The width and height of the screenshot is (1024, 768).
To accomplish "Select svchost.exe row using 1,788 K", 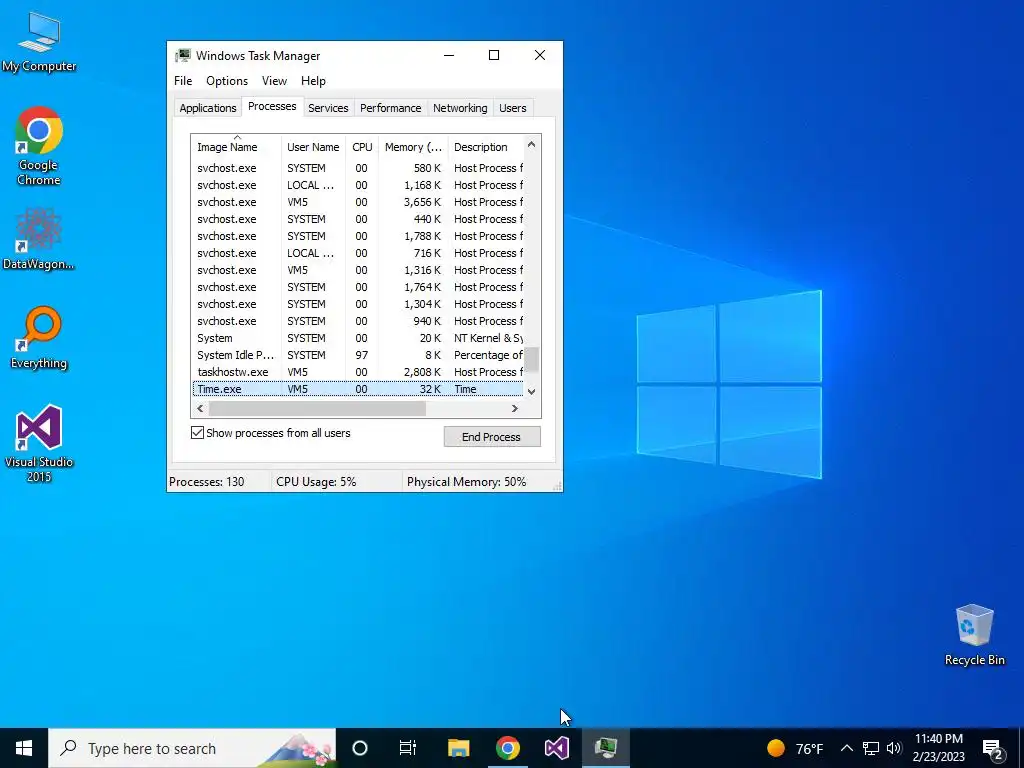I will 358,236.
